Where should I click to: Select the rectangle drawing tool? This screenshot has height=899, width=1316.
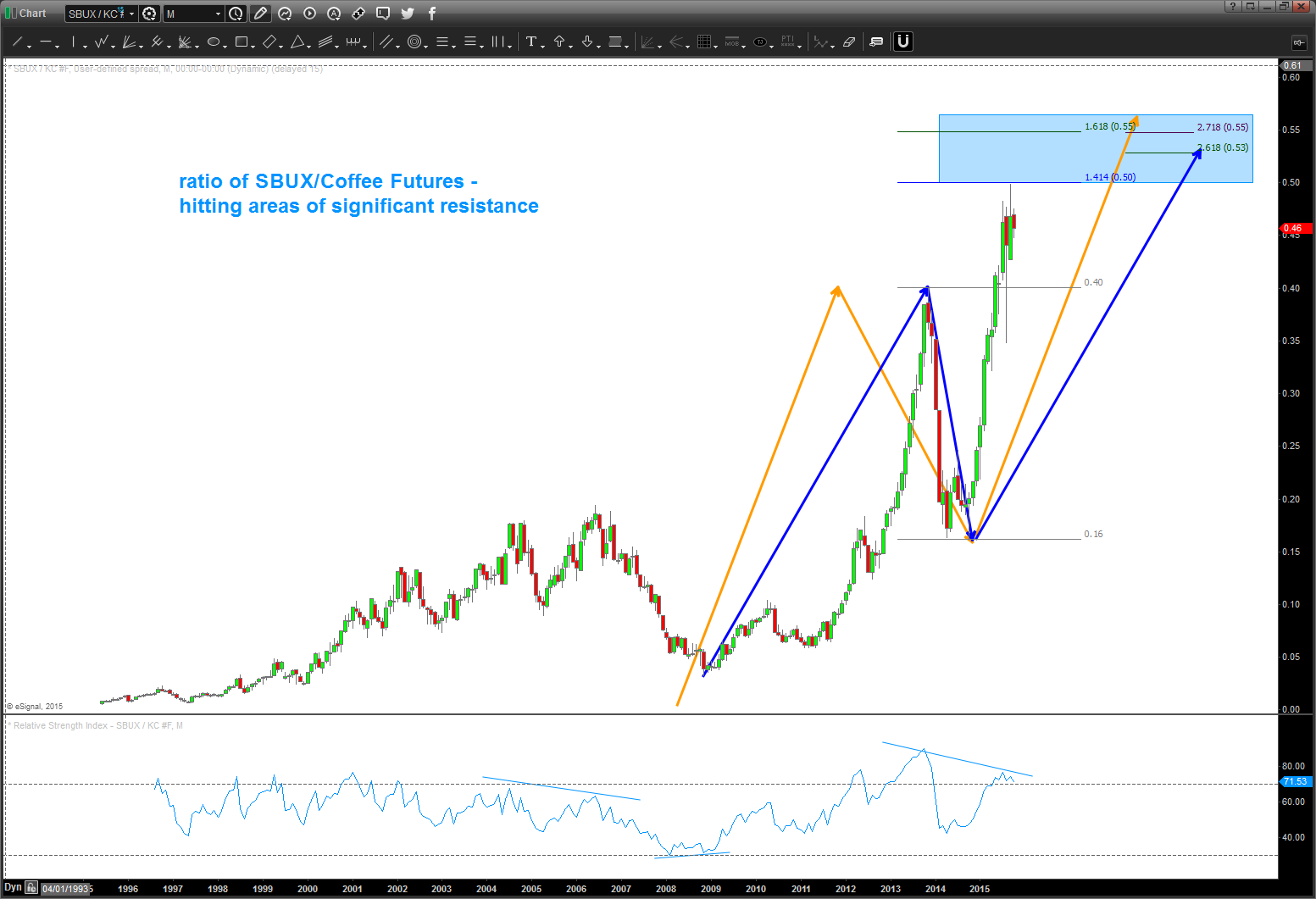point(242,42)
